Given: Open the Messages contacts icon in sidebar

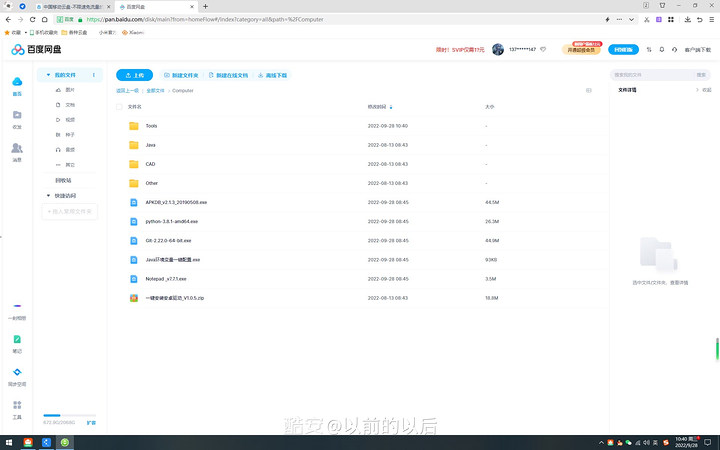Looking at the screenshot, I should click(17, 148).
